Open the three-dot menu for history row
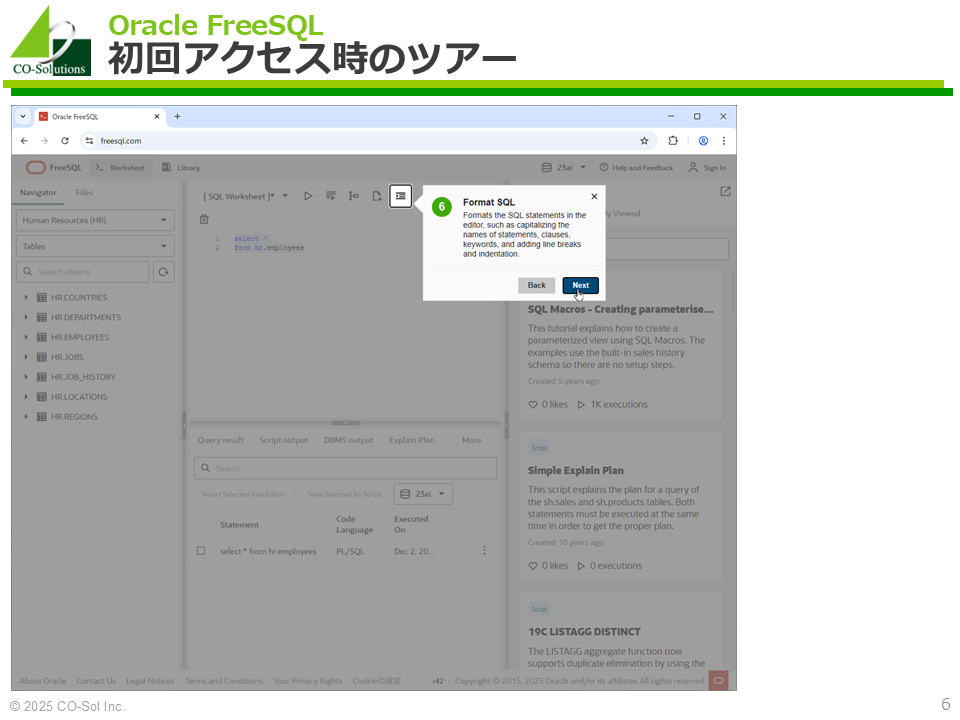The width and height of the screenshot is (960, 720). (485, 551)
